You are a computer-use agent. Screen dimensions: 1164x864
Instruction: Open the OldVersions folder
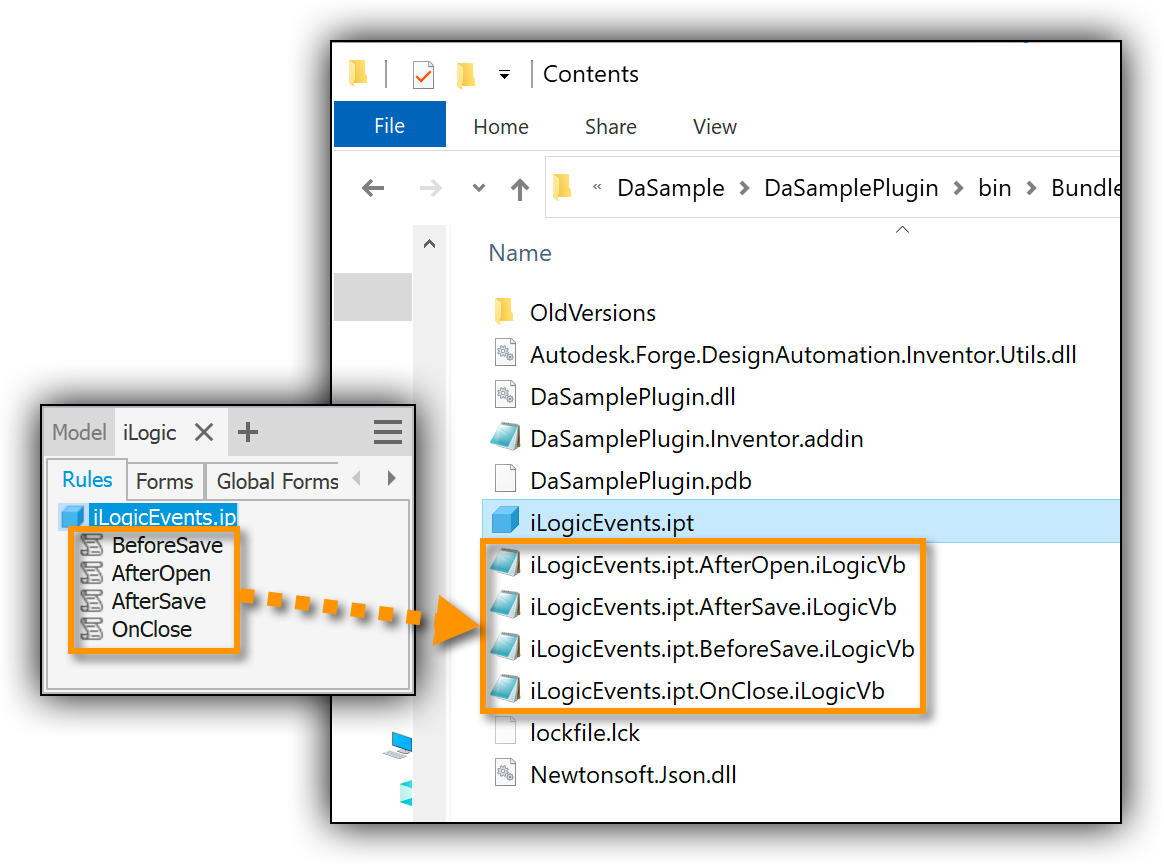[592, 312]
